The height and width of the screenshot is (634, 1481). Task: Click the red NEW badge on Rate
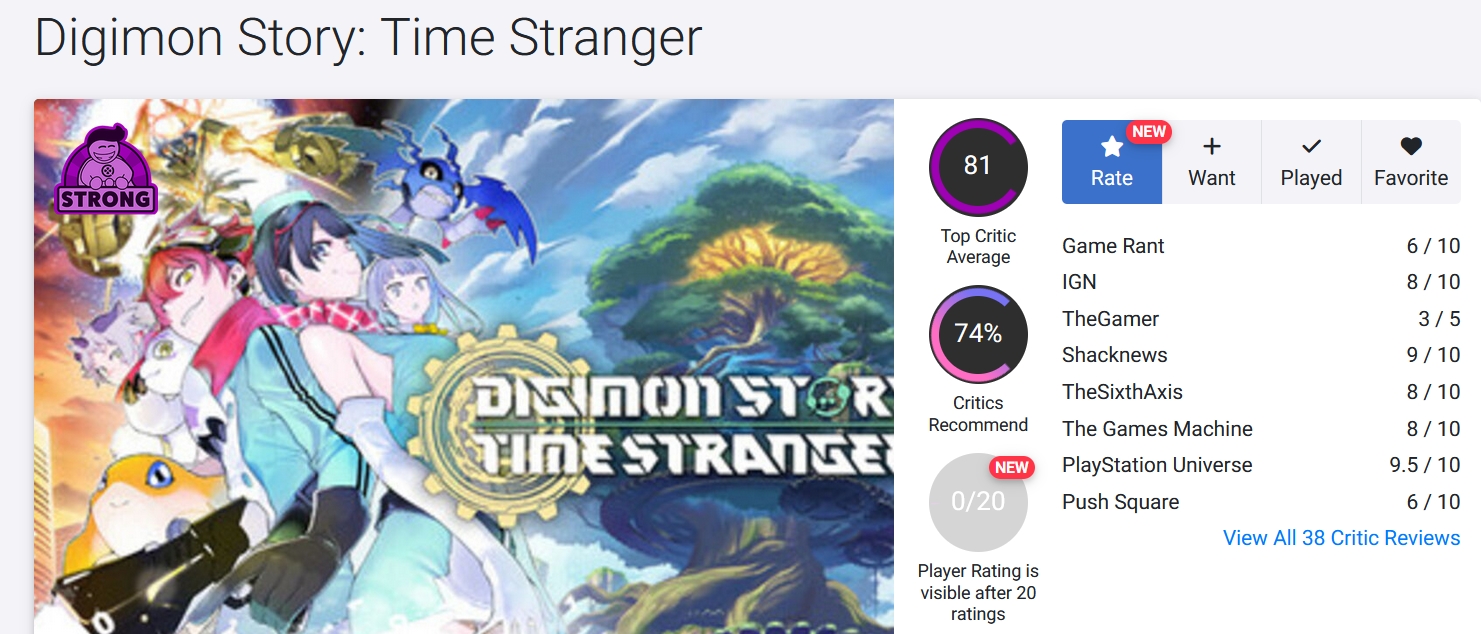point(1149,132)
